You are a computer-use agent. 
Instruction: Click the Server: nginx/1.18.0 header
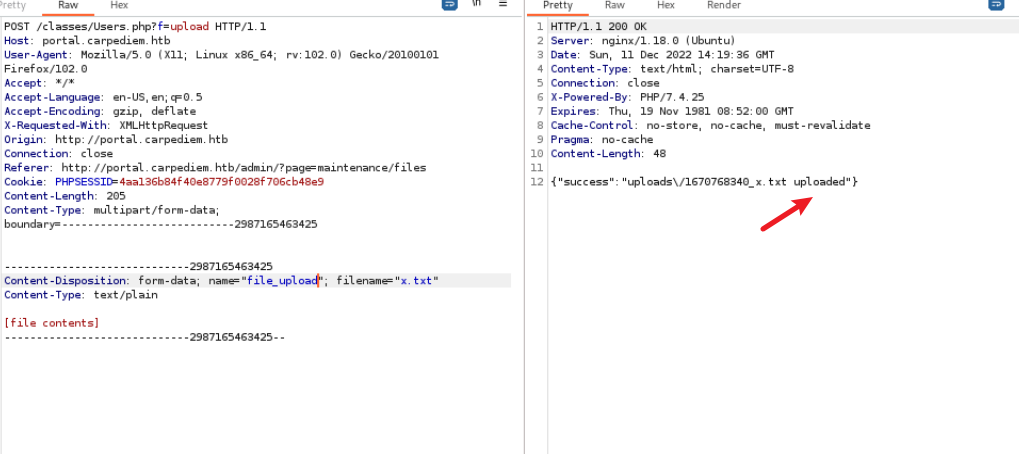click(x=643, y=40)
